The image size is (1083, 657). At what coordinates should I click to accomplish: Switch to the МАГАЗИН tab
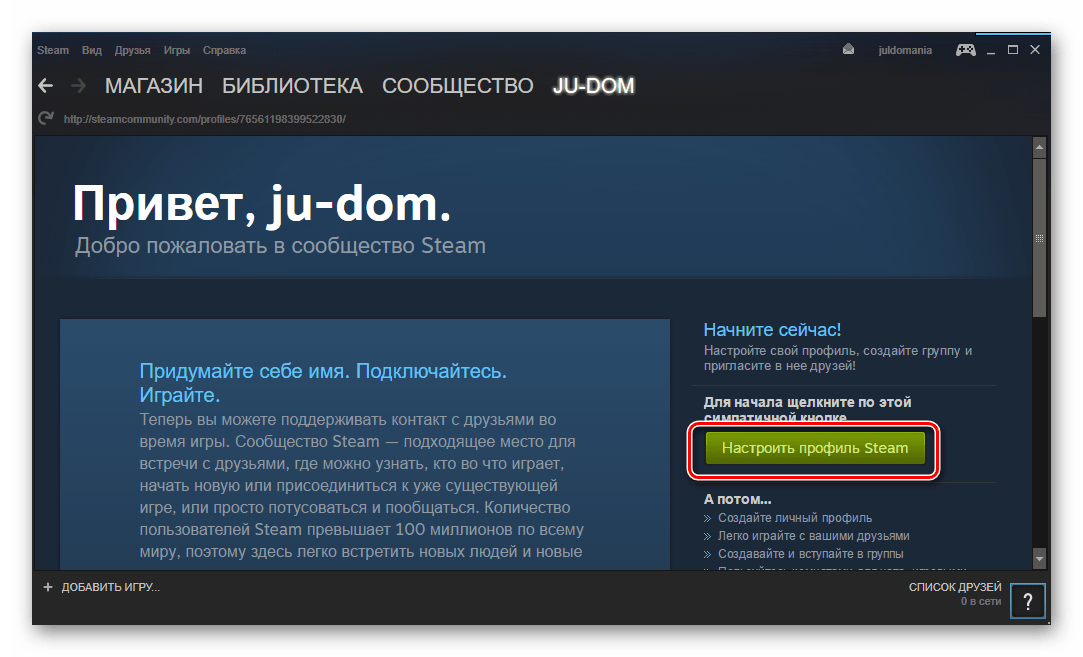click(154, 86)
